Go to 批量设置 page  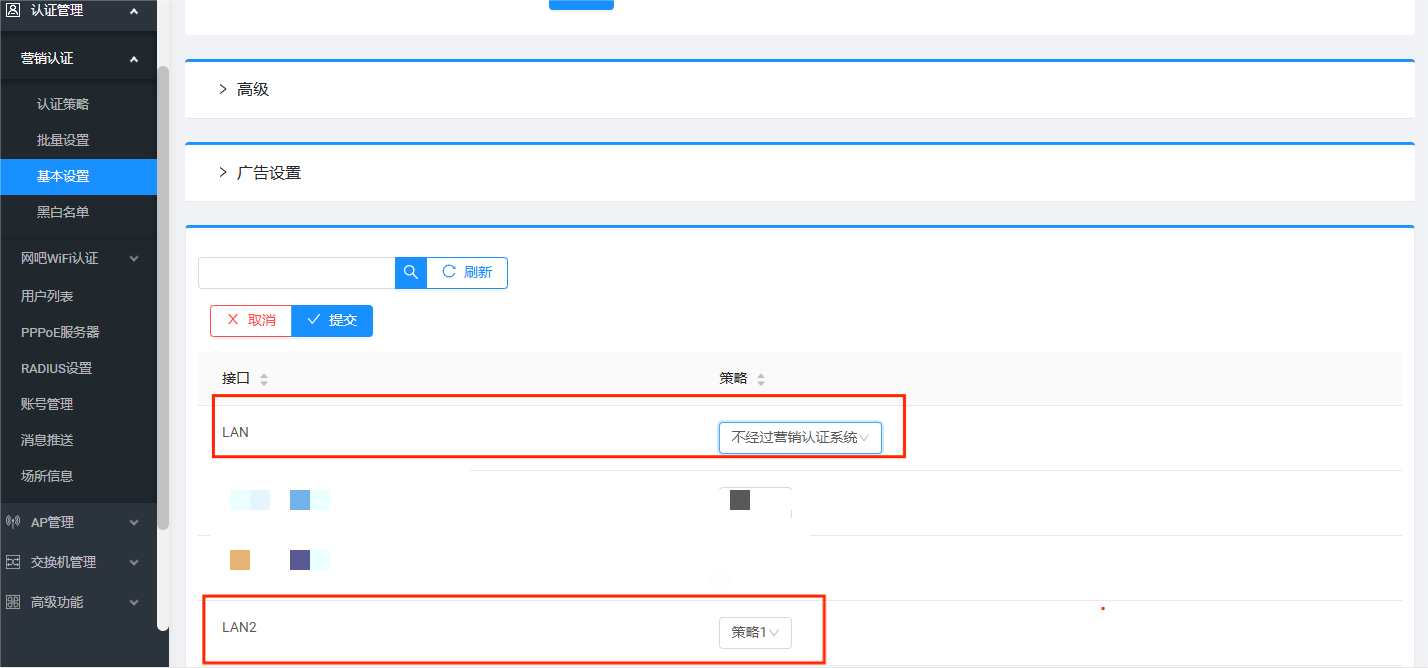tap(63, 140)
